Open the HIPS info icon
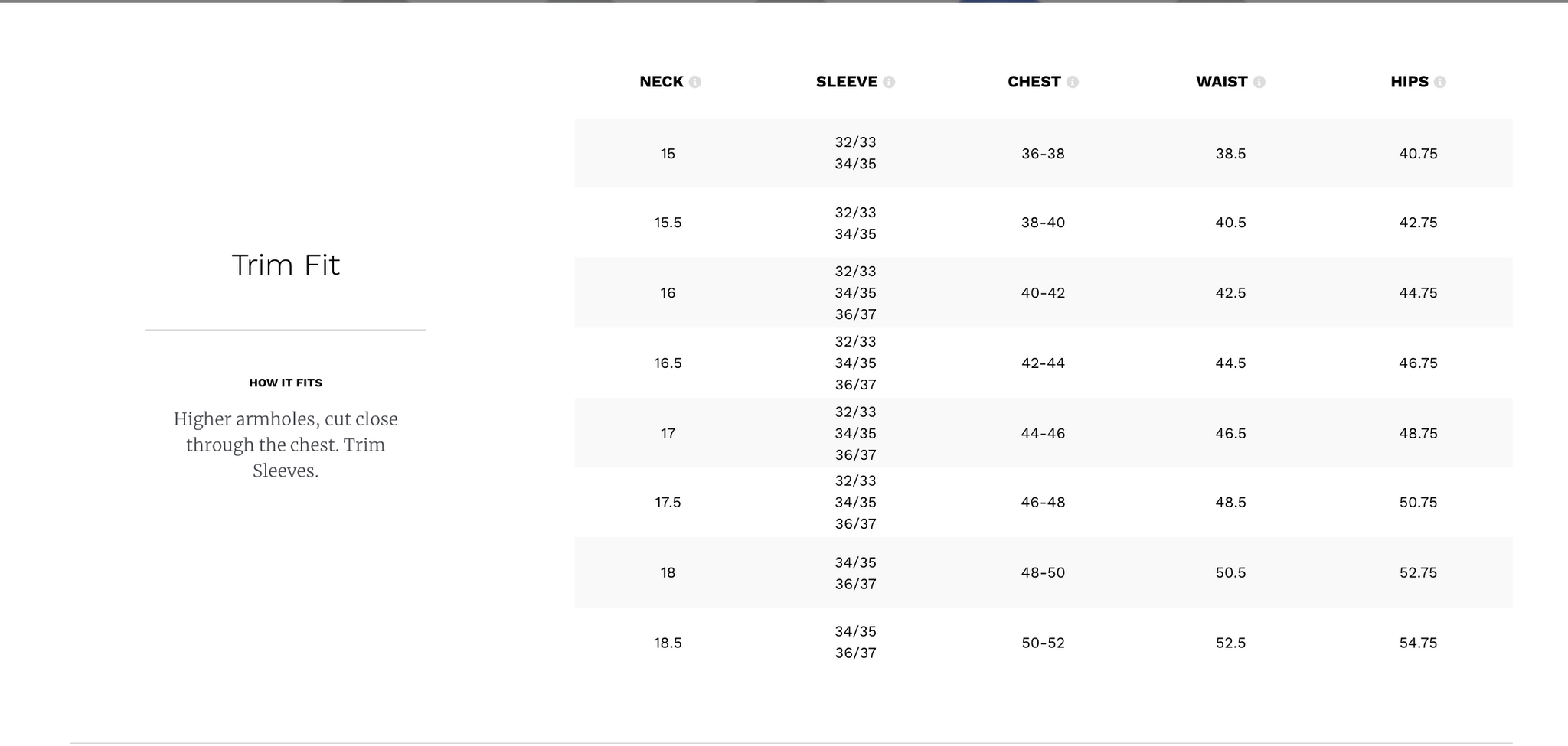The image size is (1568, 746). (x=1439, y=82)
